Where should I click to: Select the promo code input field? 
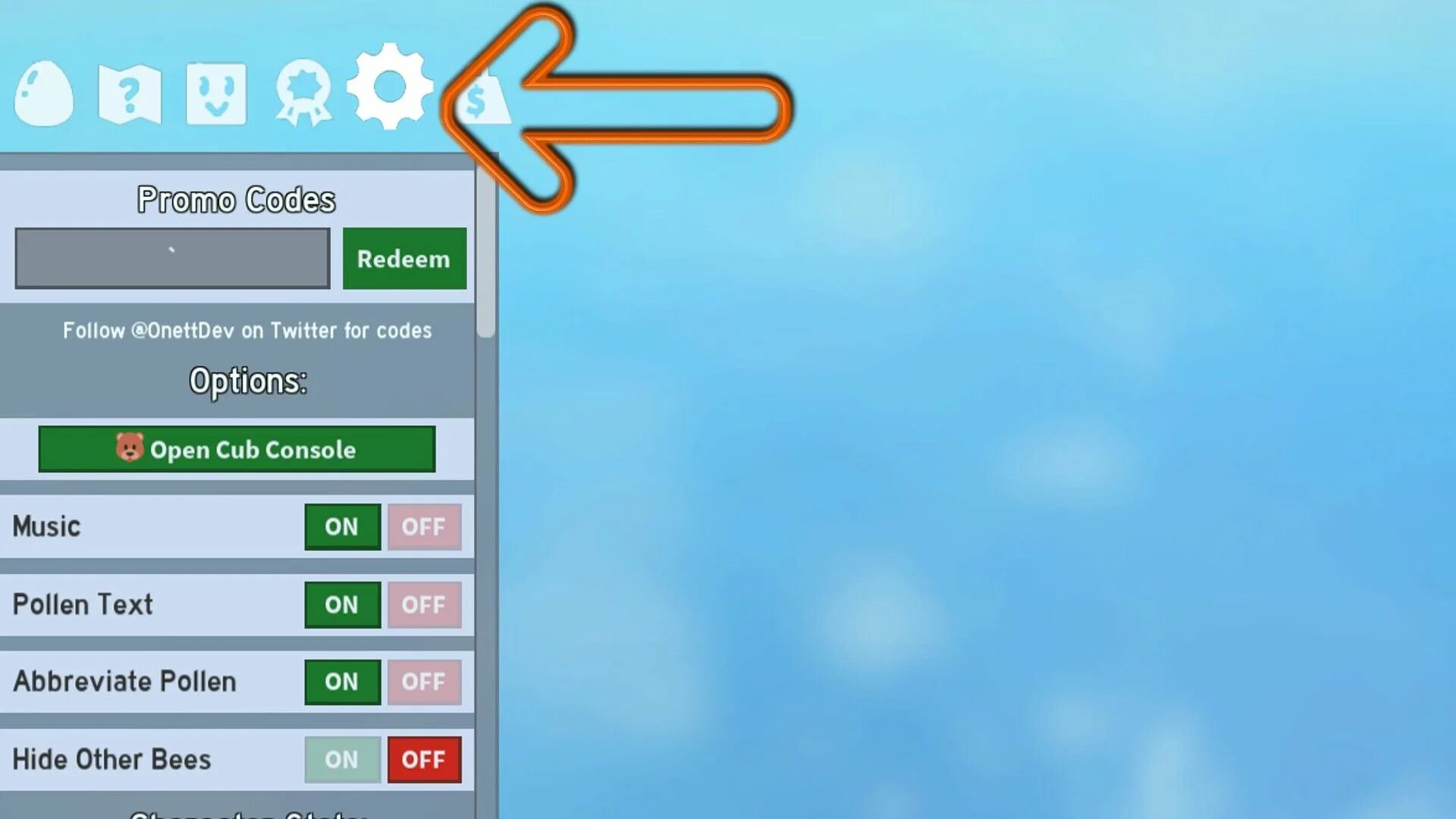tap(171, 258)
